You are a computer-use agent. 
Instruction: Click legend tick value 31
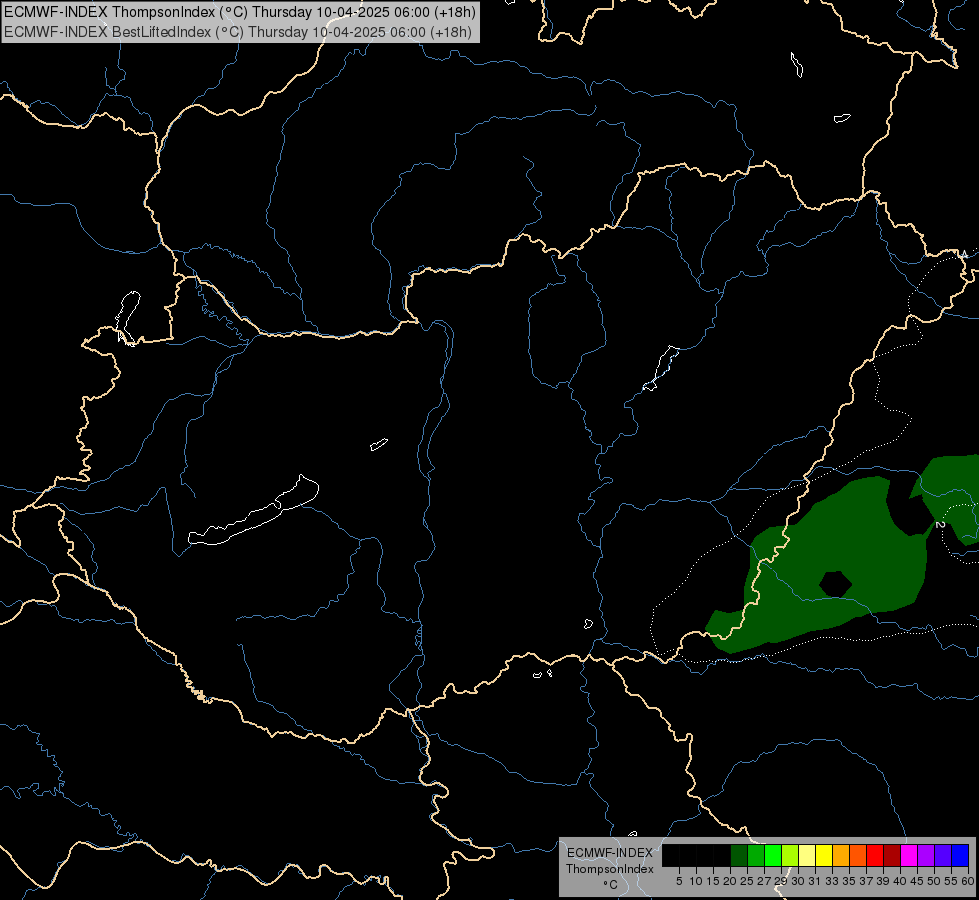pyautogui.click(x=815, y=881)
